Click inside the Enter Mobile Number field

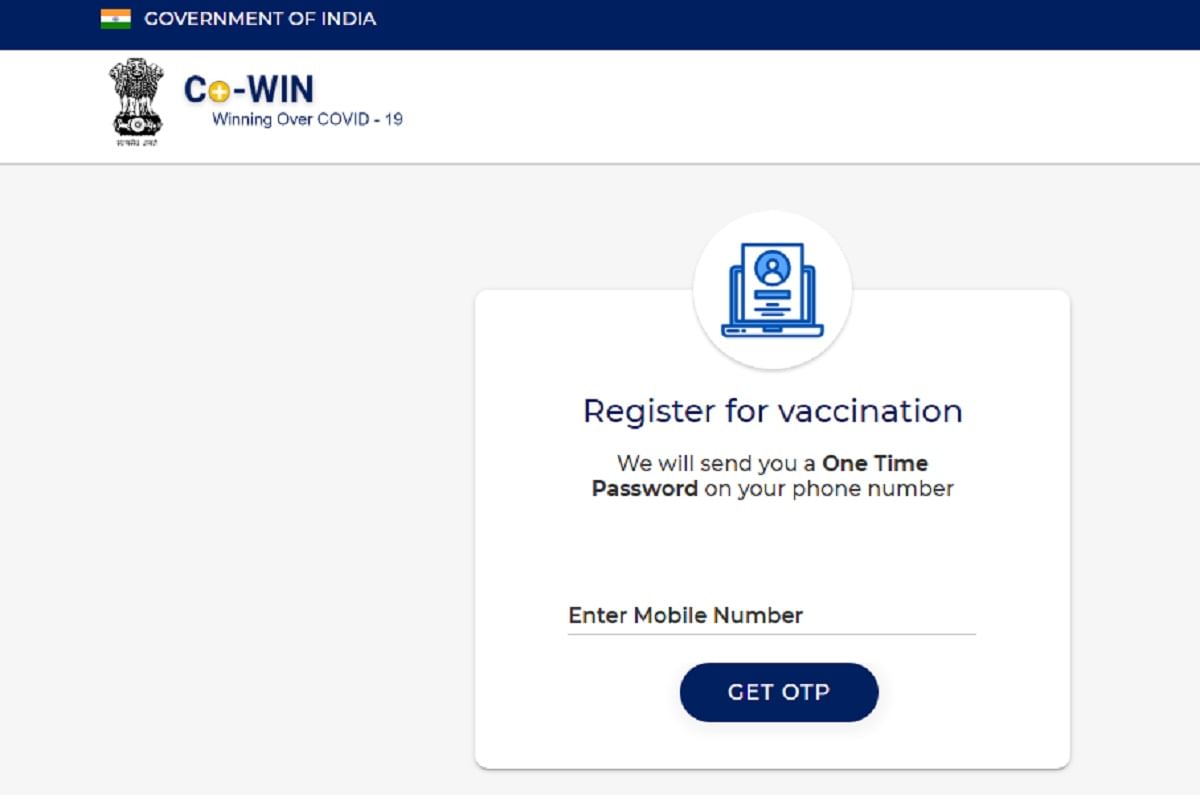770,615
